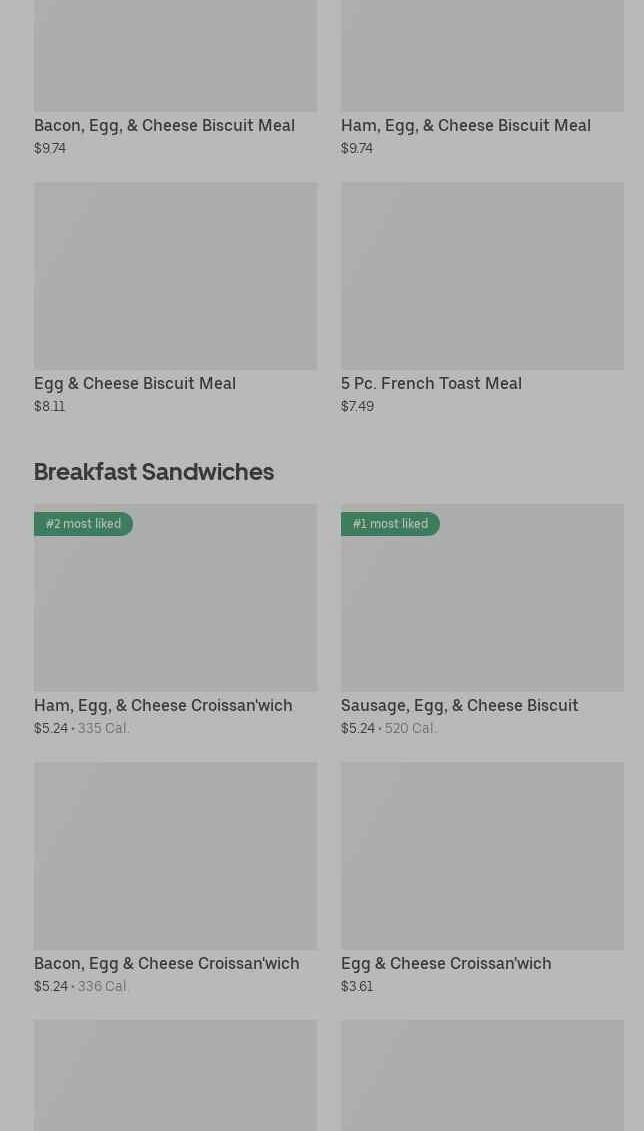The width and height of the screenshot is (644, 1131).
Task: Open Ham, Egg, & Cheese Biscuit Meal title
Action: 465,125
